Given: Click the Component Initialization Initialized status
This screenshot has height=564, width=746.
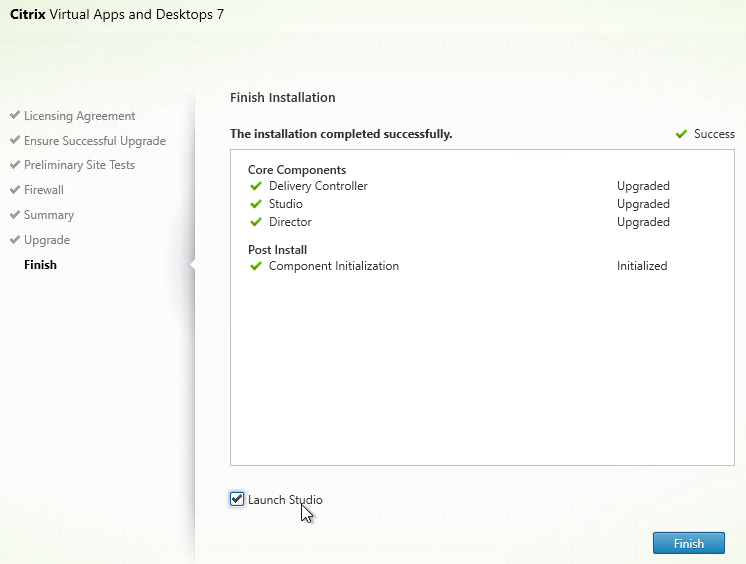Looking at the screenshot, I should click(642, 266).
